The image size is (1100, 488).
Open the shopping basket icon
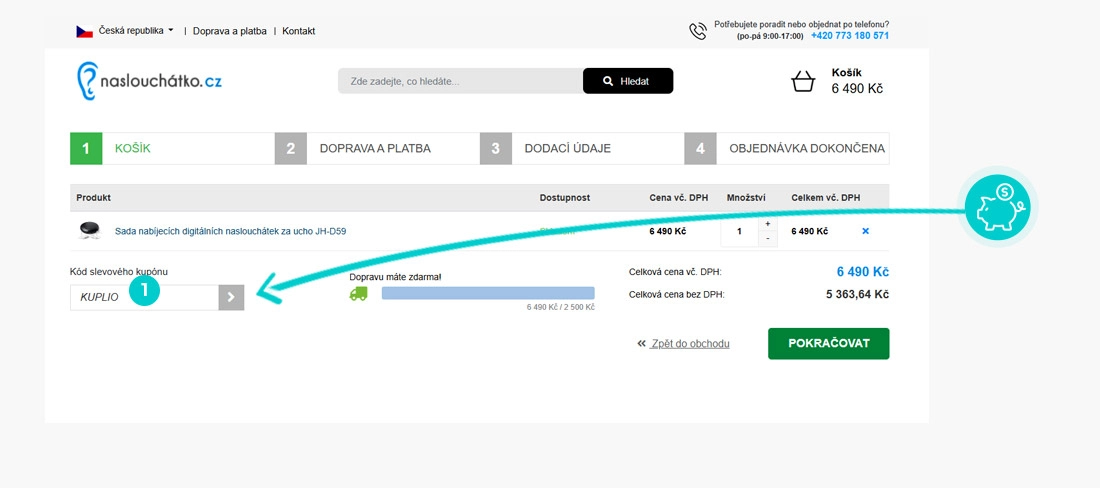click(x=803, y=81)
